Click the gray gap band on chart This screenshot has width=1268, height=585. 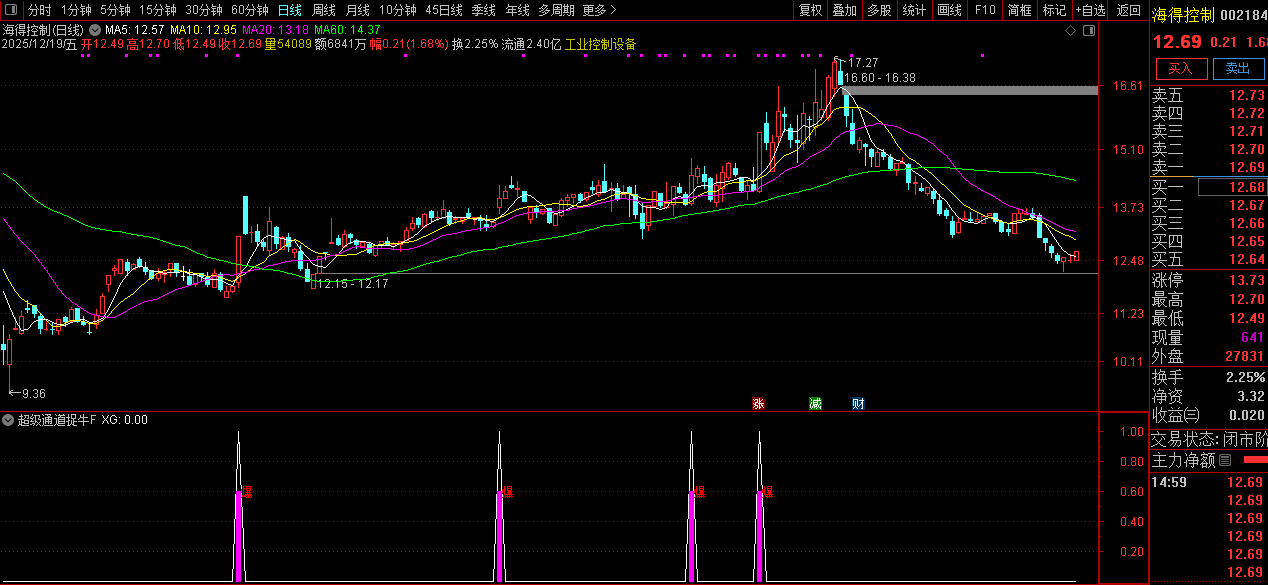click(x=969, y=91)
